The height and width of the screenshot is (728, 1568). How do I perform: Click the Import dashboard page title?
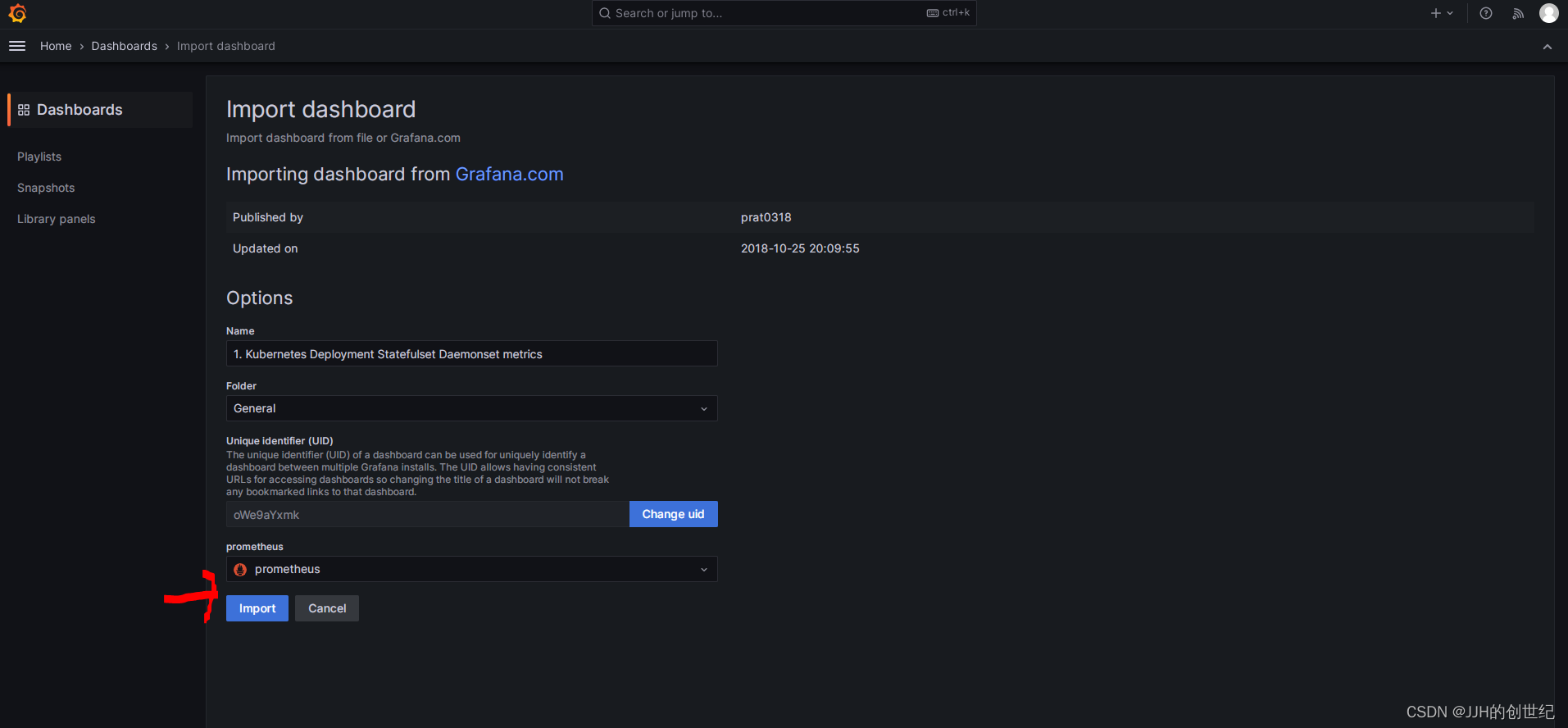[321, 109]
